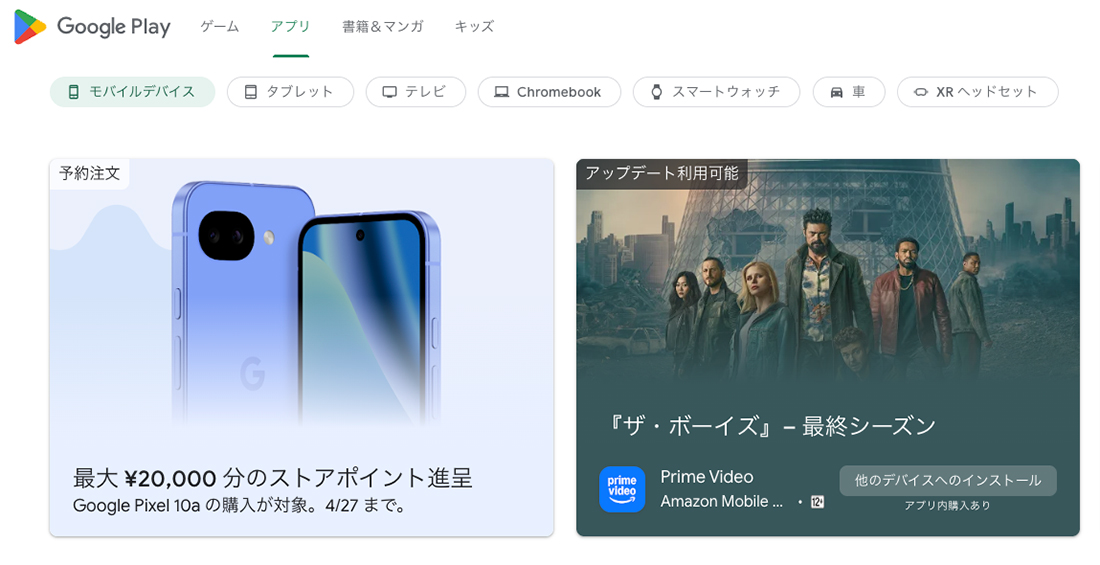Switch to the ゲーム tab
This screenshot has height=565, width=1100.
tap(220, 27)
